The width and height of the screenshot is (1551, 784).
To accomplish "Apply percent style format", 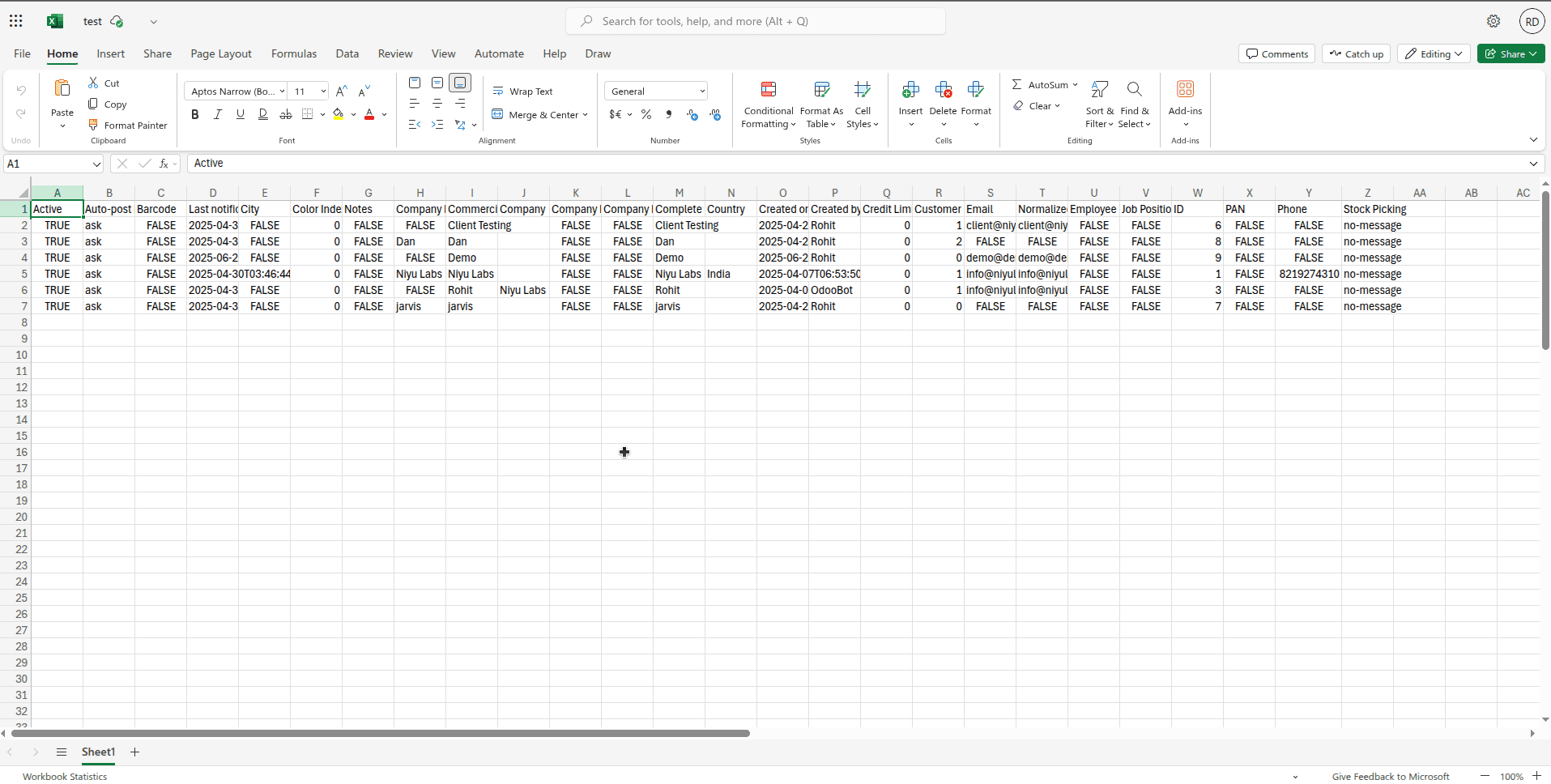I will click(646, 114).
